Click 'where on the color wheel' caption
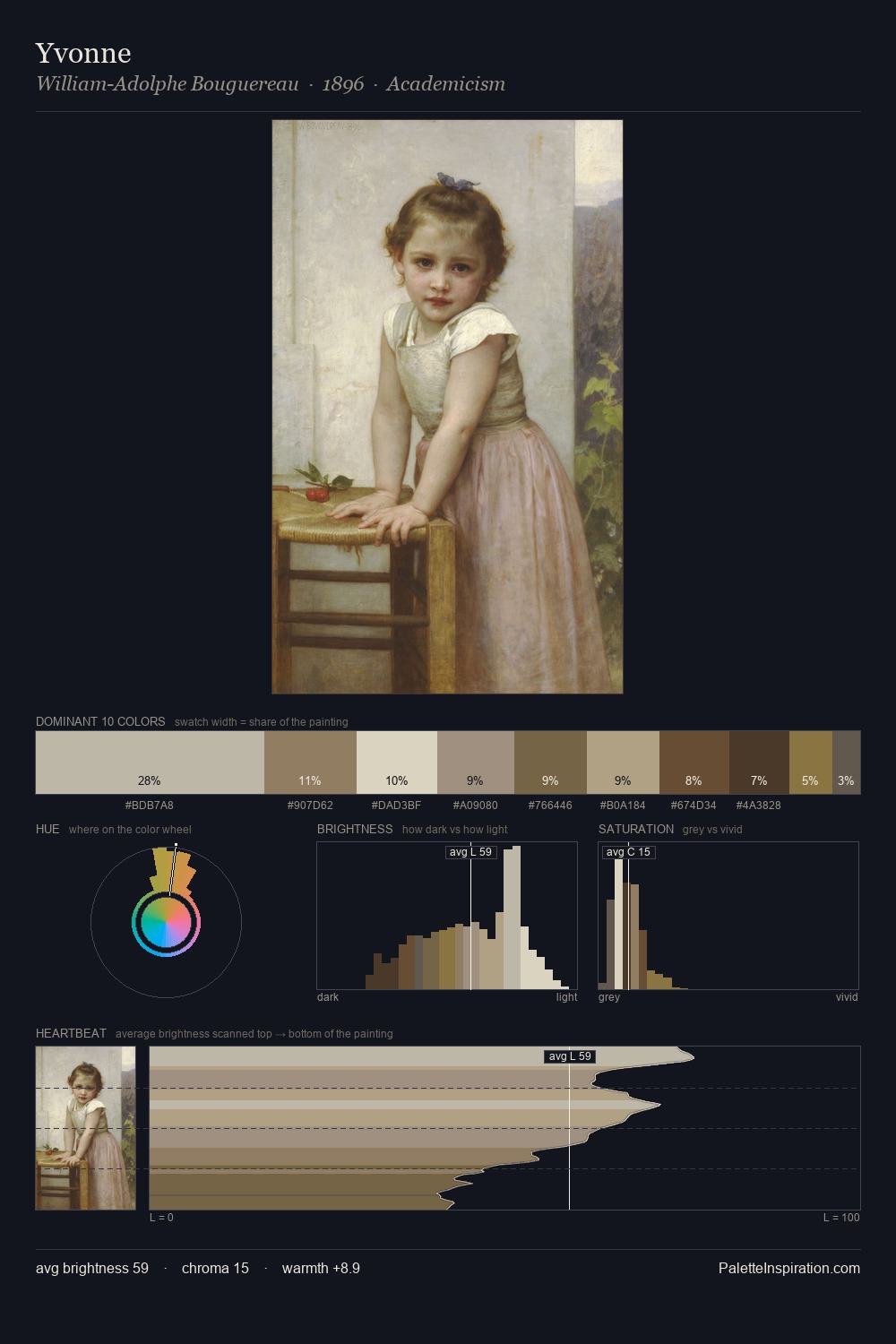This screenshot has height=1344, width=896. (x=130, y=830)
